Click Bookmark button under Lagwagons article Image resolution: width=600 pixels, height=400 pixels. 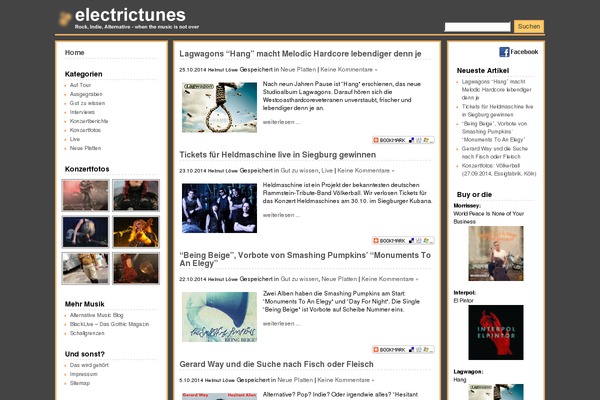click(403, 140)
